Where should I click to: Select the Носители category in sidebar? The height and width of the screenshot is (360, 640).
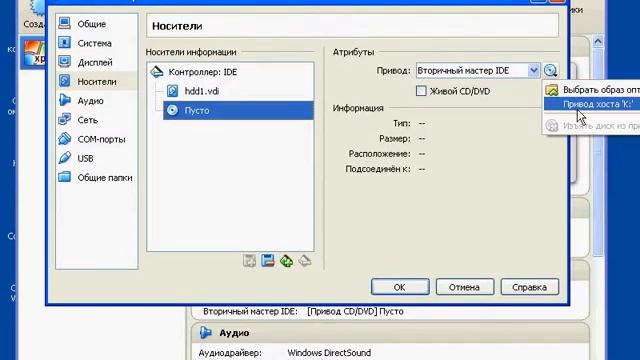[x=97, y=81]
